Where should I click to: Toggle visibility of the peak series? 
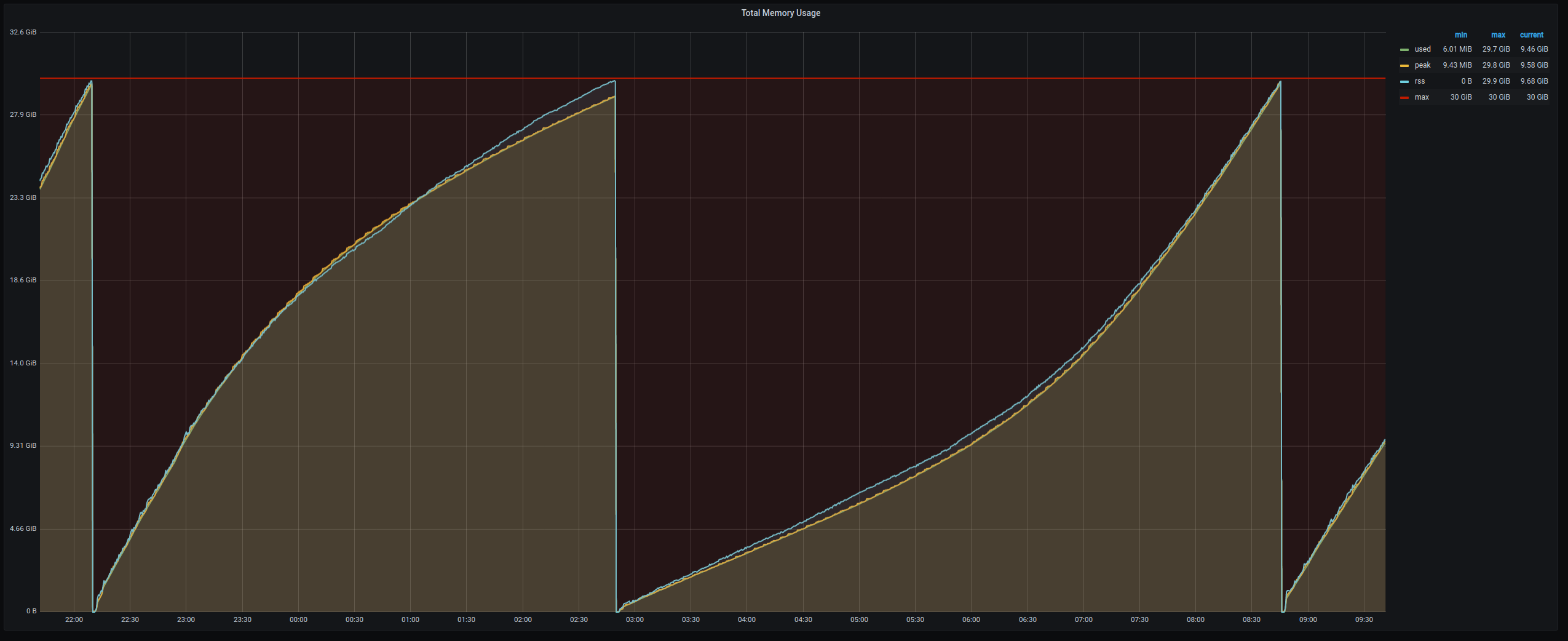1422,65
